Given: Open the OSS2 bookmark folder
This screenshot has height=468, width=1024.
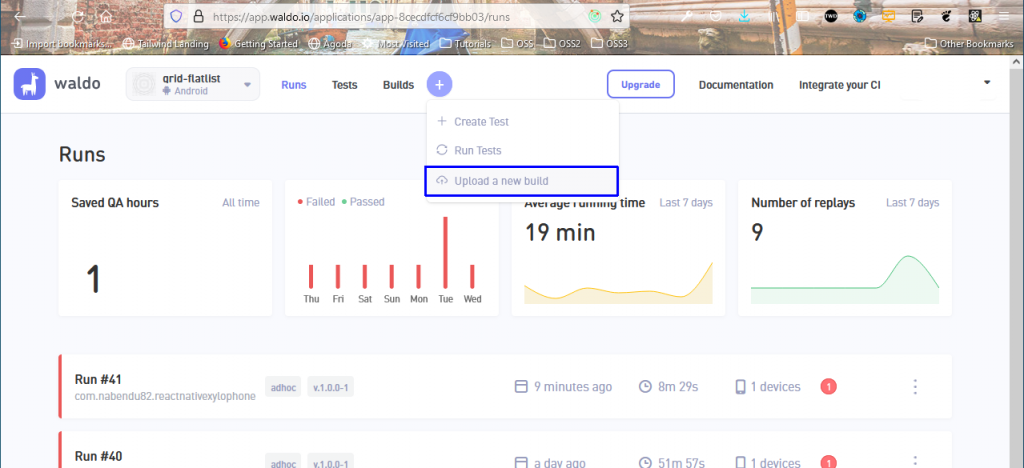Looking at the screenshot, I should (562, 44).
